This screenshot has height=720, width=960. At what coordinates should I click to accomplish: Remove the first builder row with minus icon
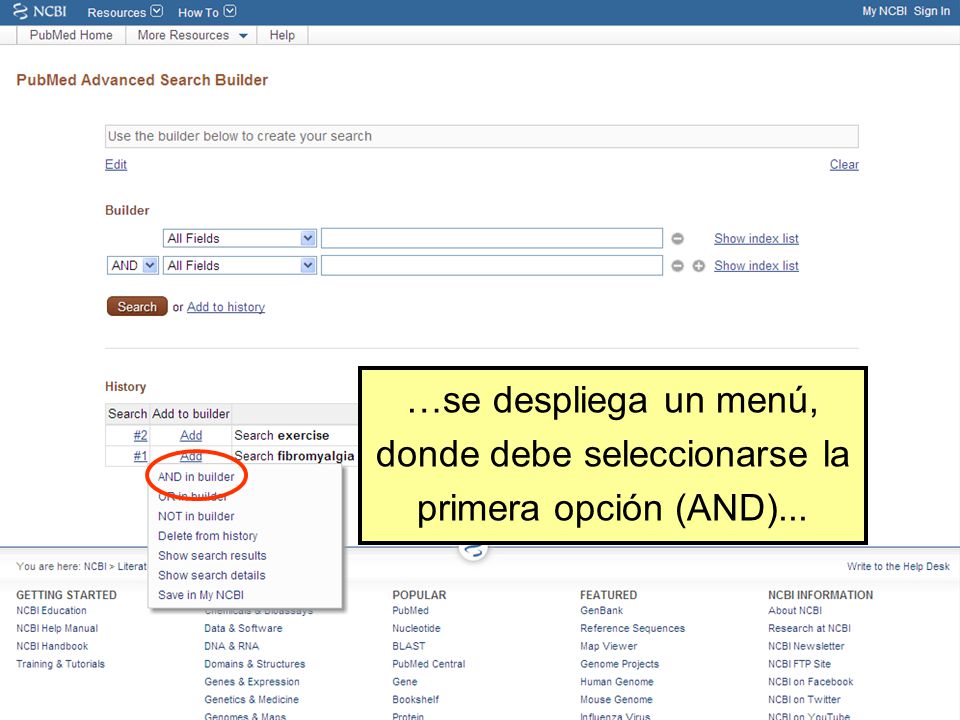click(x=677, y=239)
